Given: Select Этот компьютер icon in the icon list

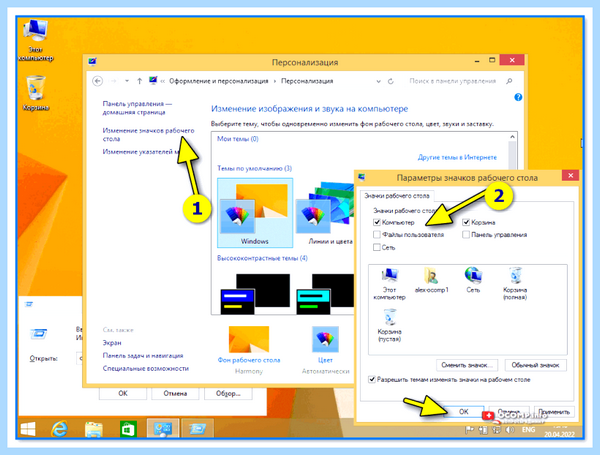Looking at the screenshot, I should click(389, 284).
